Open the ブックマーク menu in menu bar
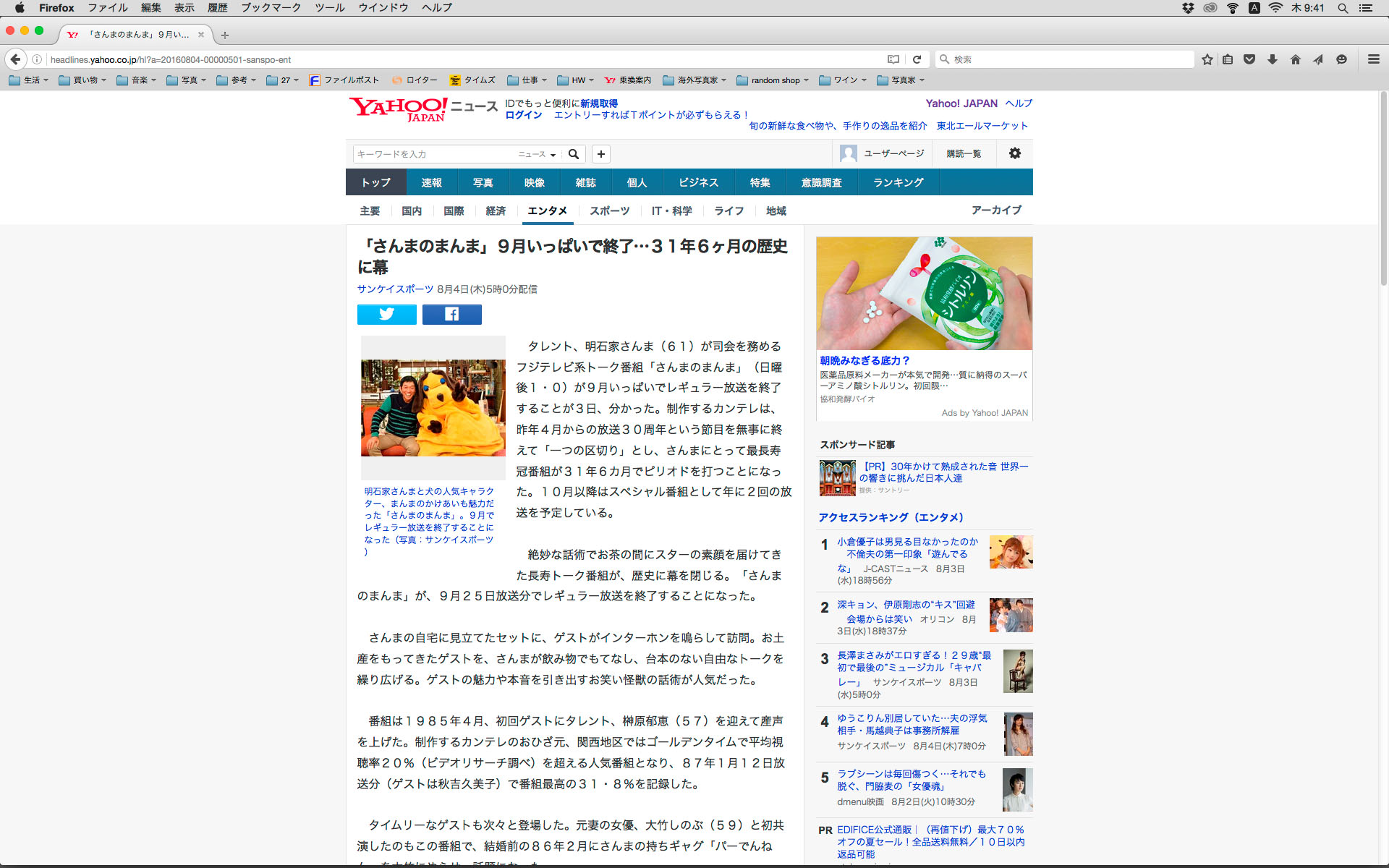1389x868 pixels. click(271, 8)
